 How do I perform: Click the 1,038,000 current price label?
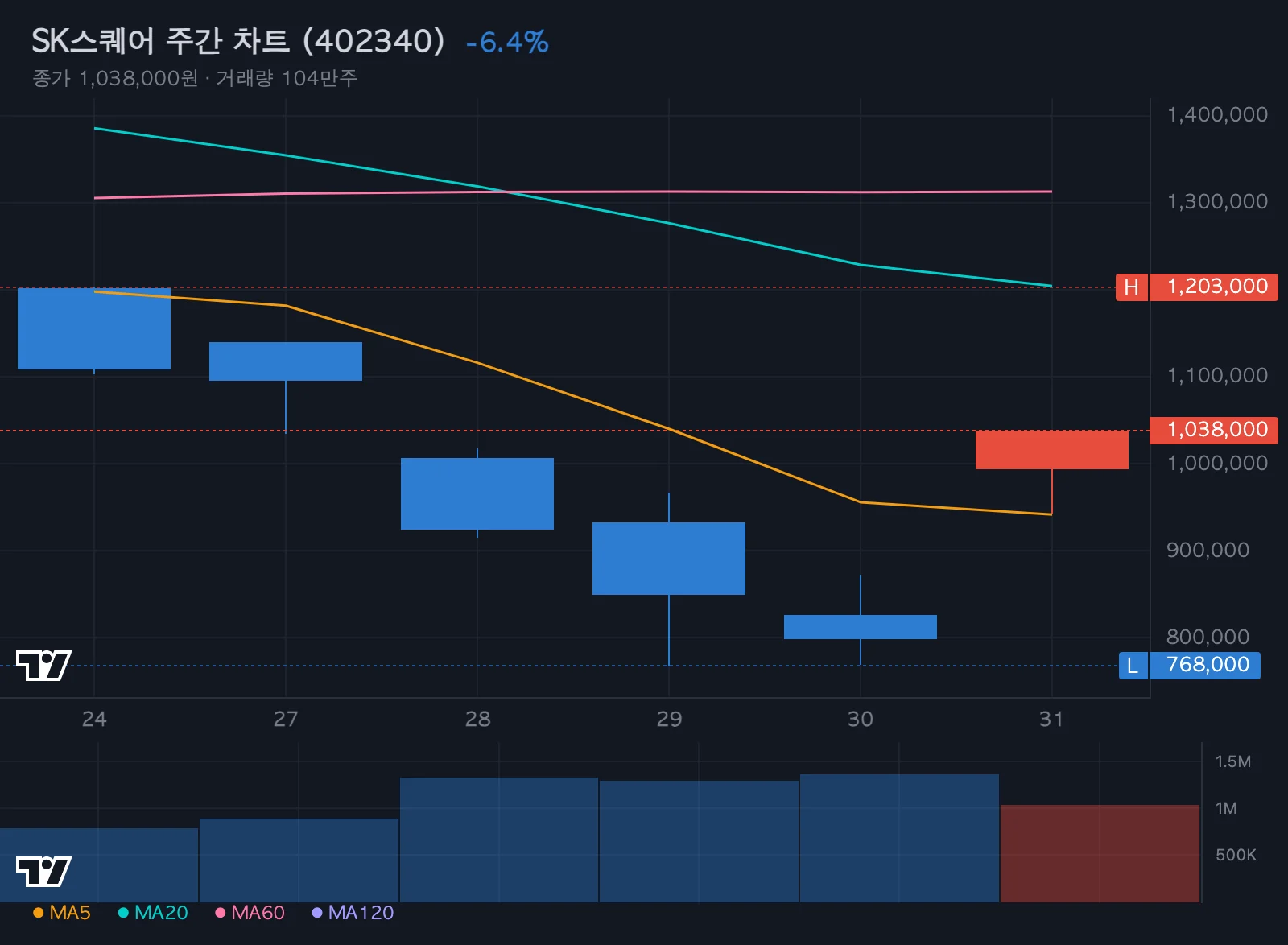(x=1214, y=430)
